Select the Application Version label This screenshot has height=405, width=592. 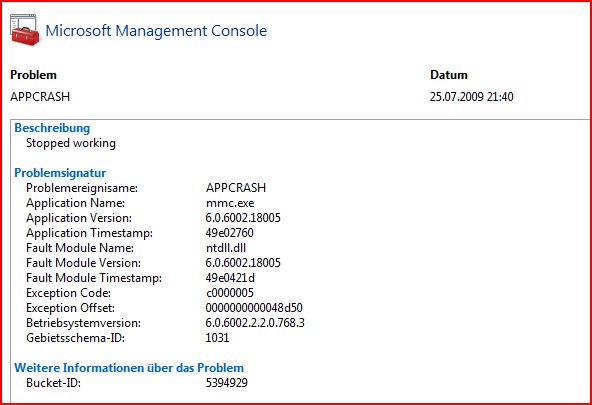(79, 218)
